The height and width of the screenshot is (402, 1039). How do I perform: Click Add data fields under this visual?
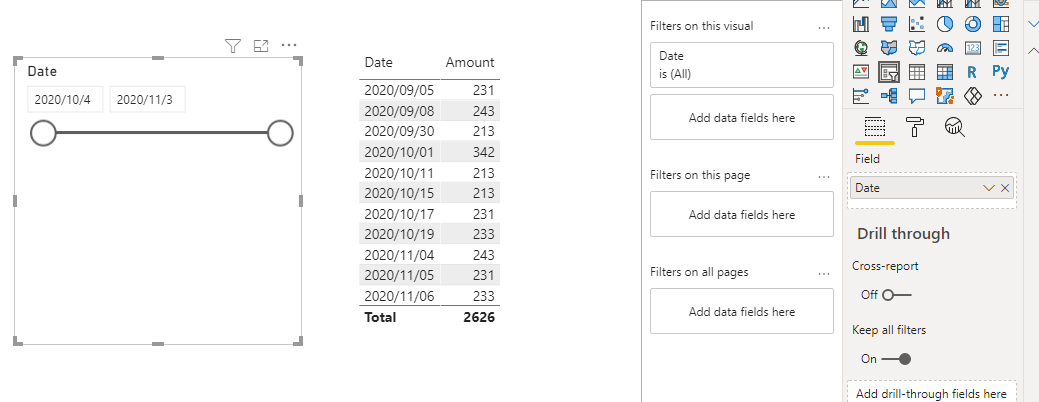[741, 117]
